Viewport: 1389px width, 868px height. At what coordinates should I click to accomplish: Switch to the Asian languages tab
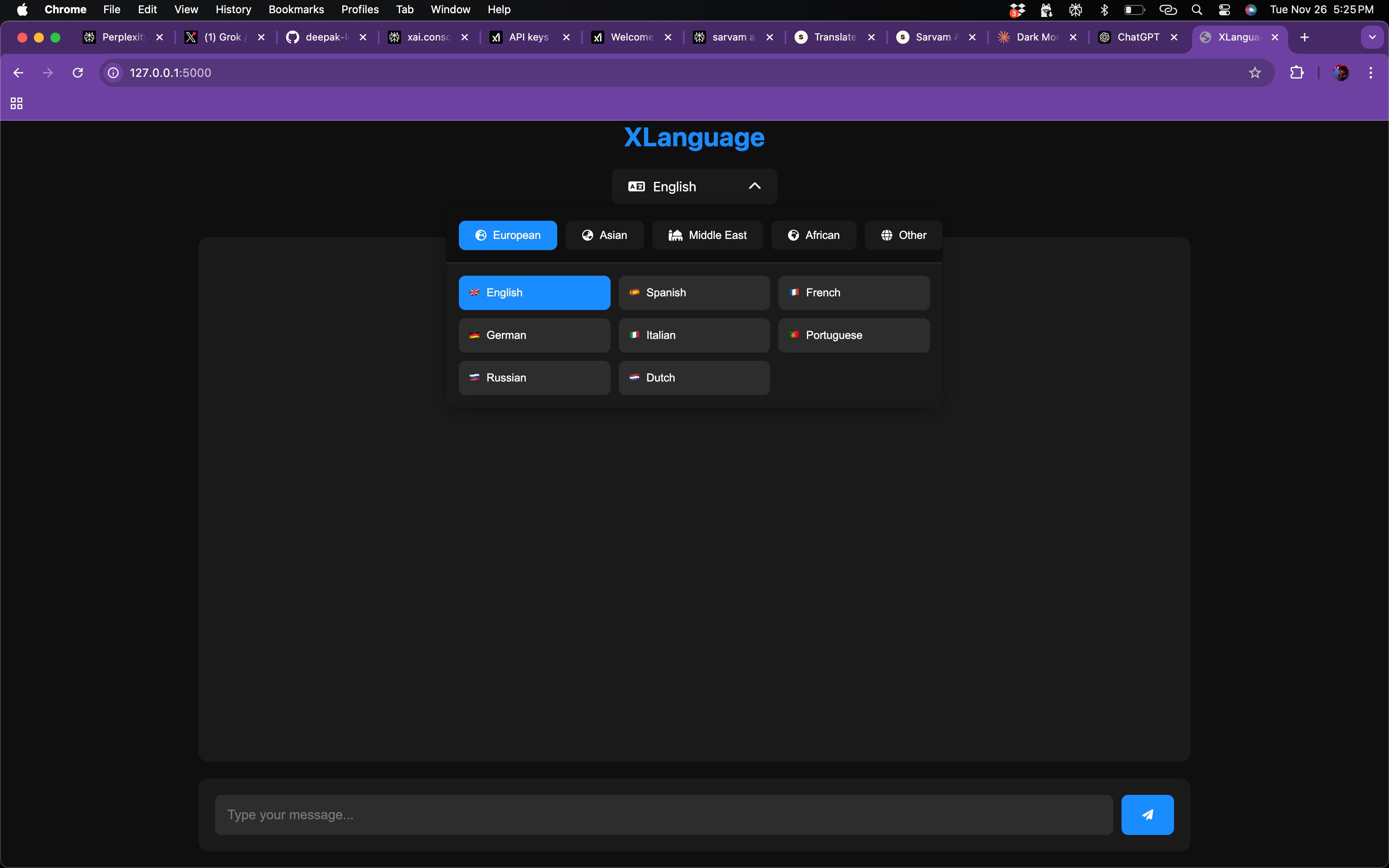coord(604,235)
